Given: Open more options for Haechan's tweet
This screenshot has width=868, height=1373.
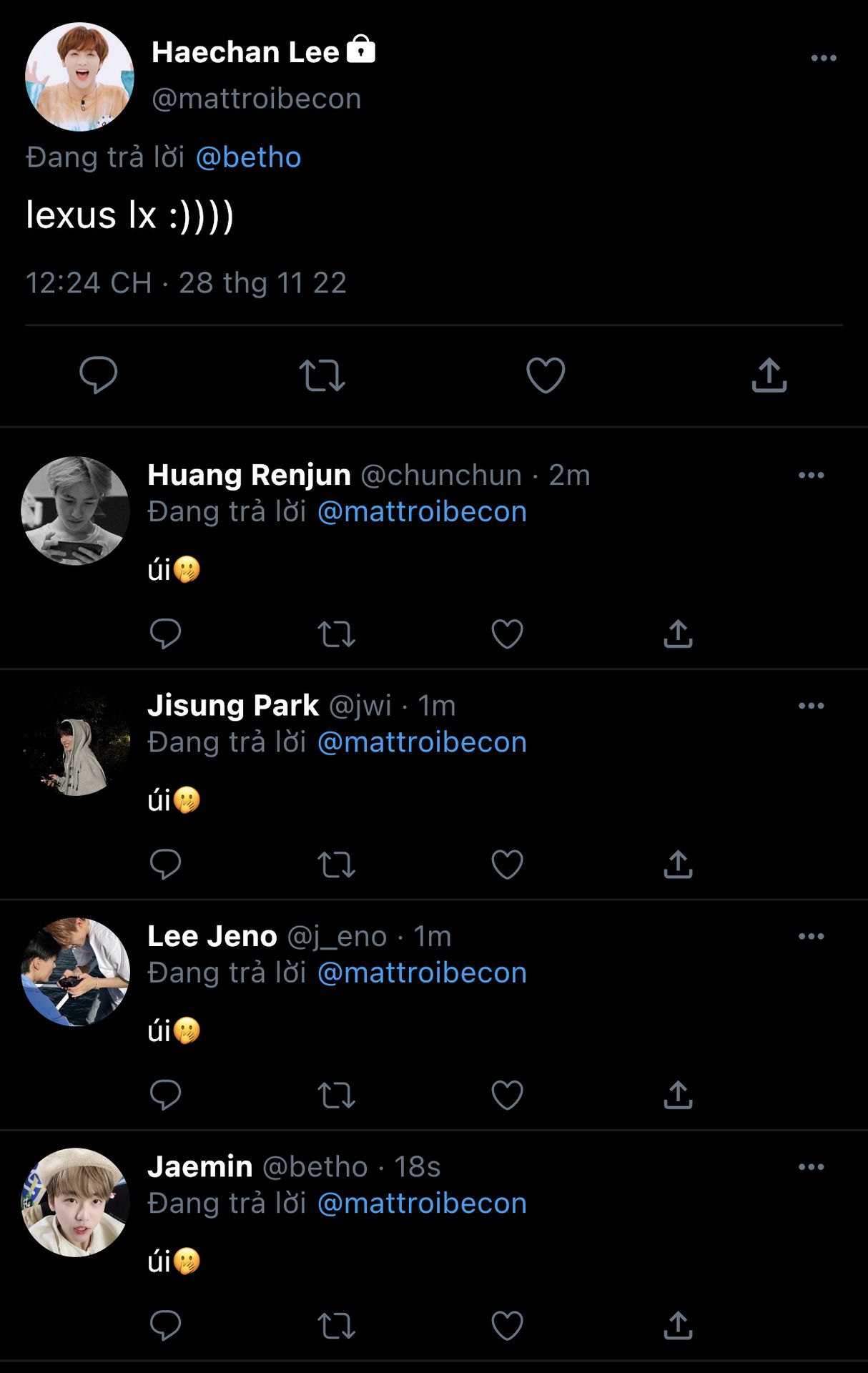Looking at the screenshot, I should pos(823,58).
